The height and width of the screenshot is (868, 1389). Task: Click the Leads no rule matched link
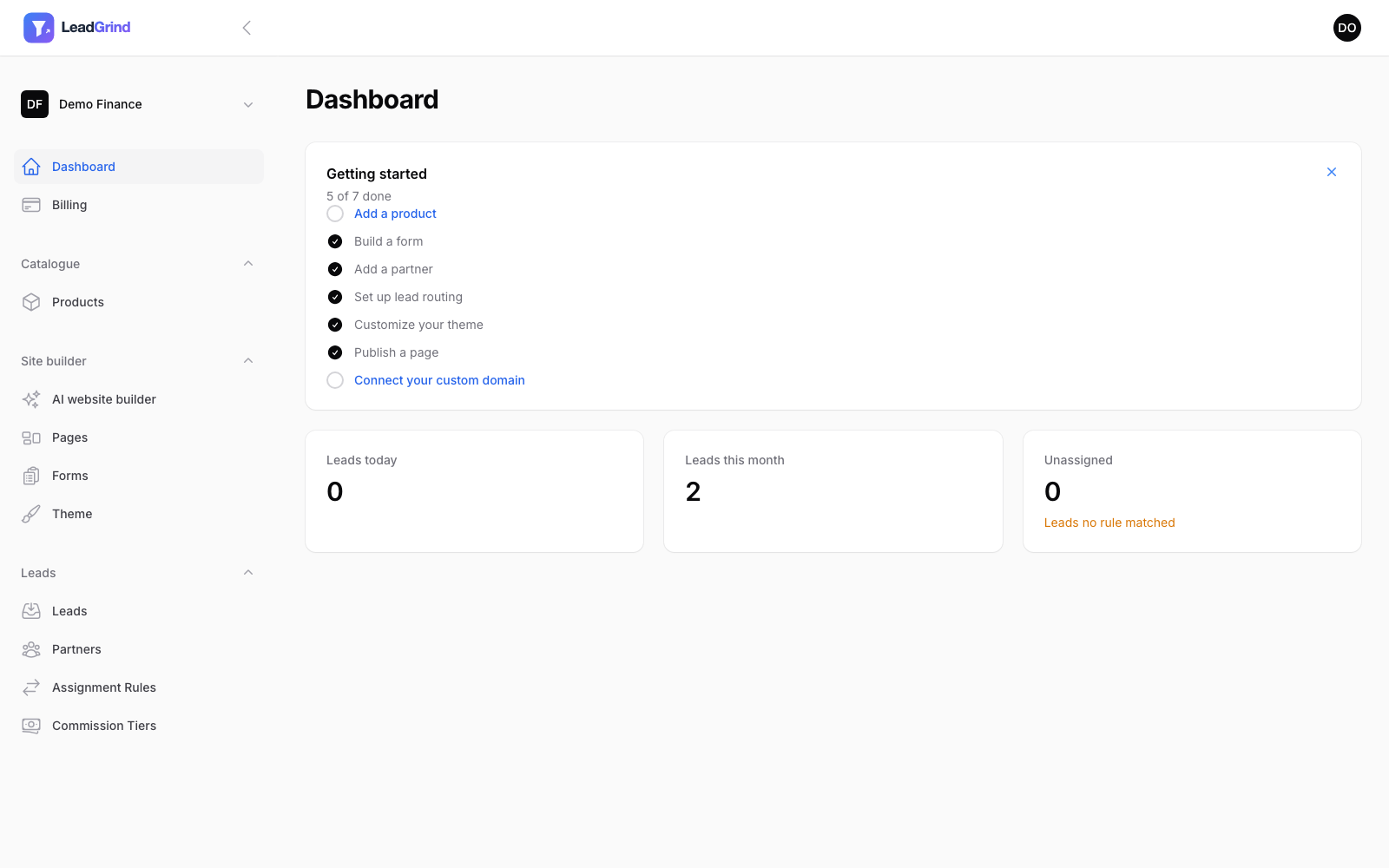[1109, 523]
